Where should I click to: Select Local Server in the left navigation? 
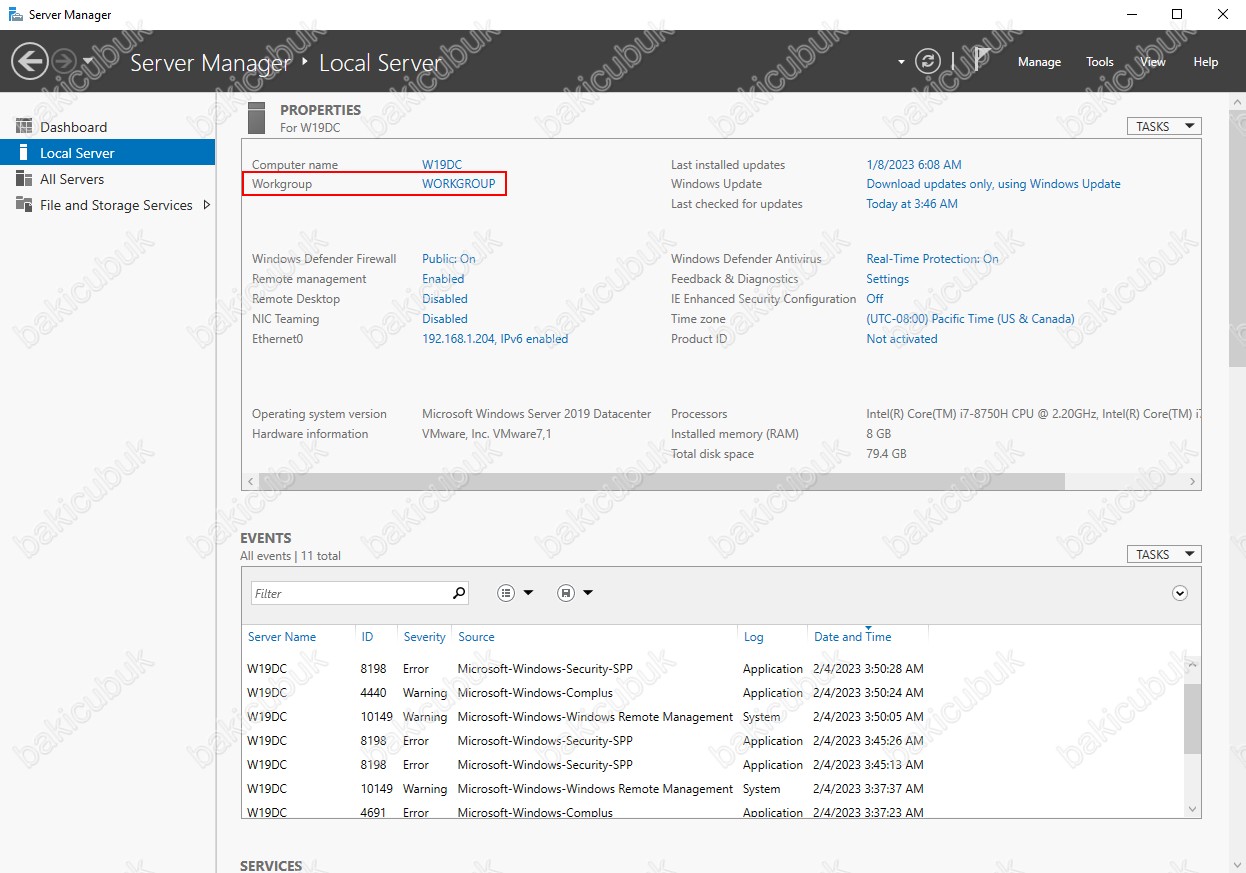(107, 153)
